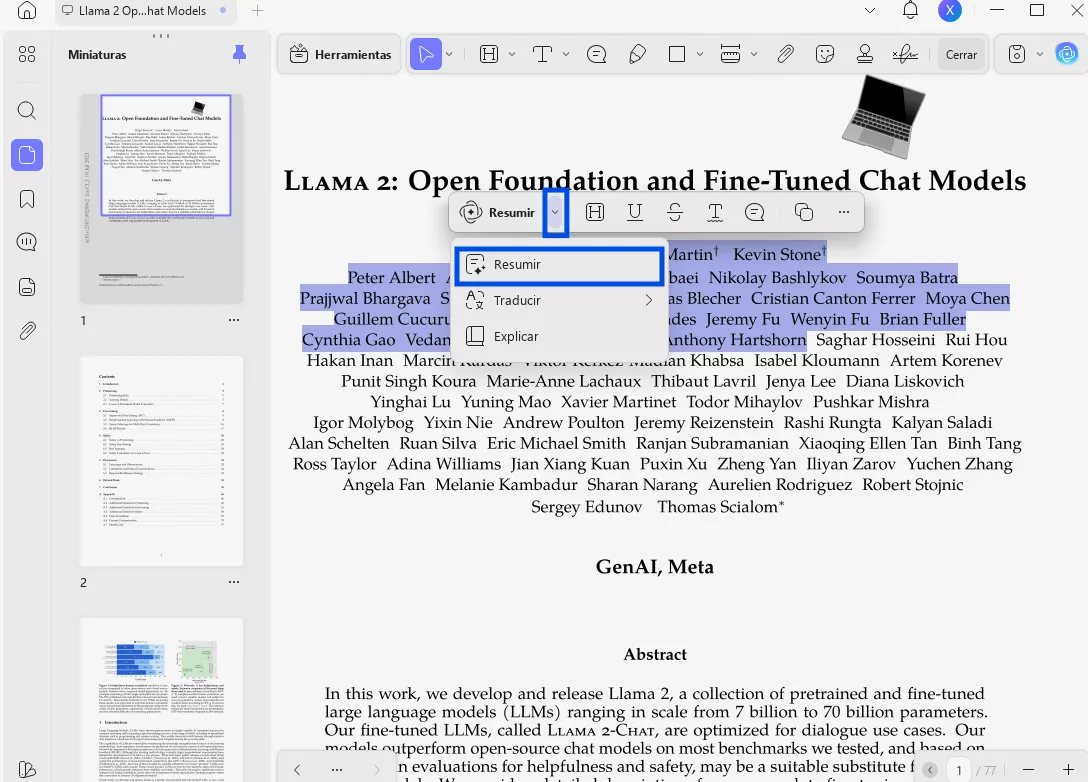
Task: Choose Explicar from the dropdown menu
Action: 559,337
